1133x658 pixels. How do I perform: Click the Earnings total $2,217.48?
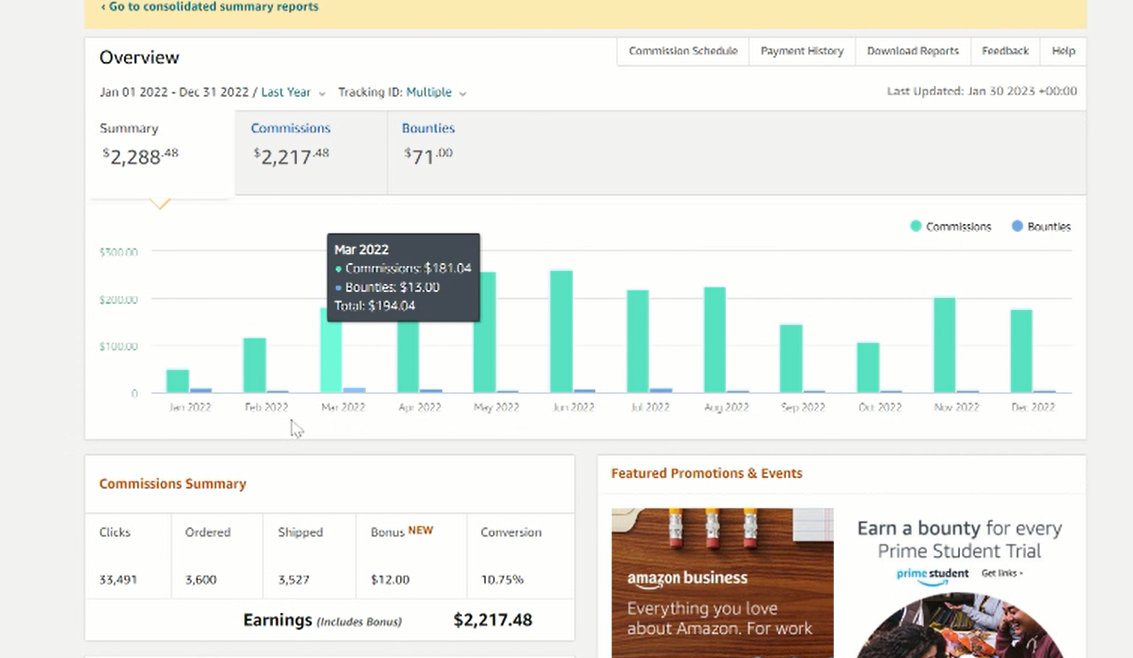[x=493, y=620]
